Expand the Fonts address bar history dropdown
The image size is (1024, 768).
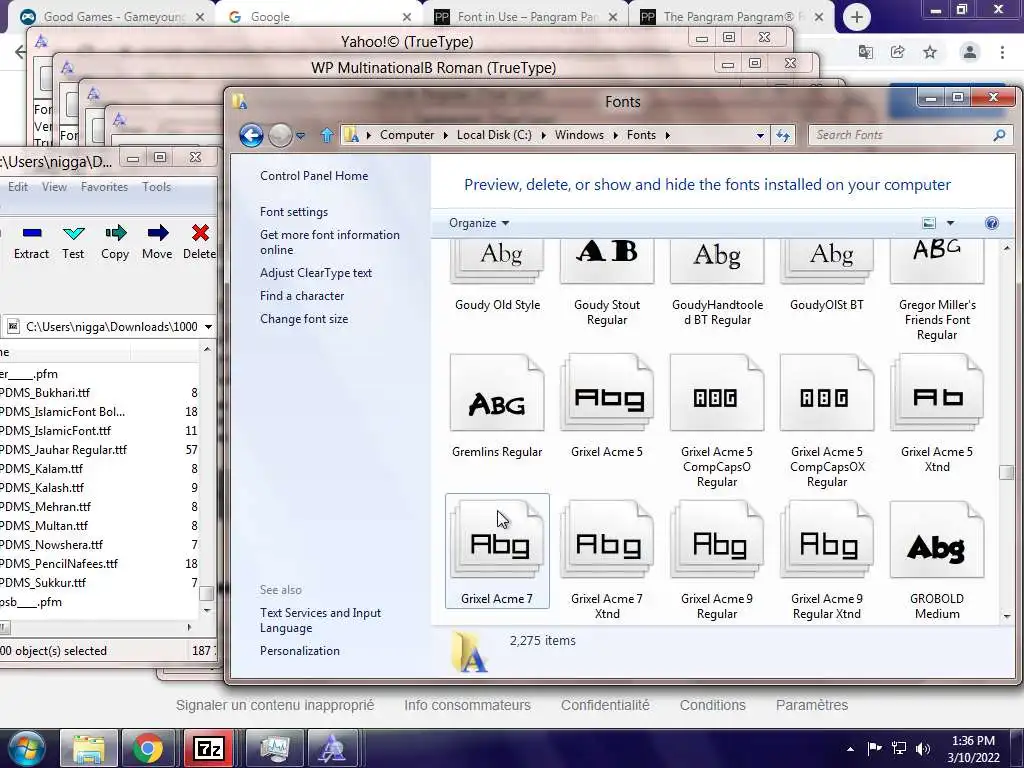pos(760,135)
